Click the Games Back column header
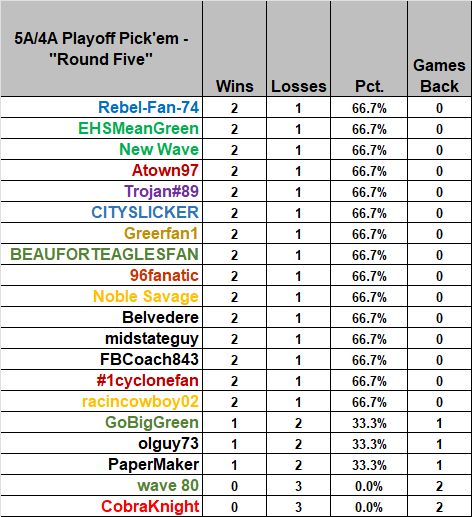The width and height of the screenshot is (472, 517). point(439,49)
